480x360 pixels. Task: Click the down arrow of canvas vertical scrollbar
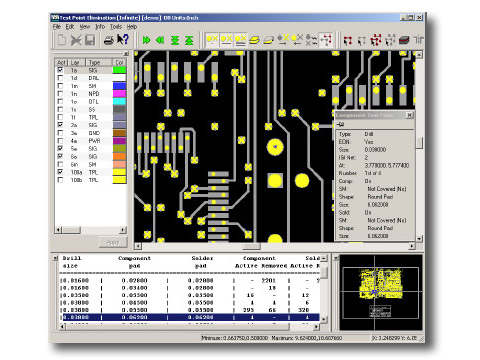click(x=419, y=238)
